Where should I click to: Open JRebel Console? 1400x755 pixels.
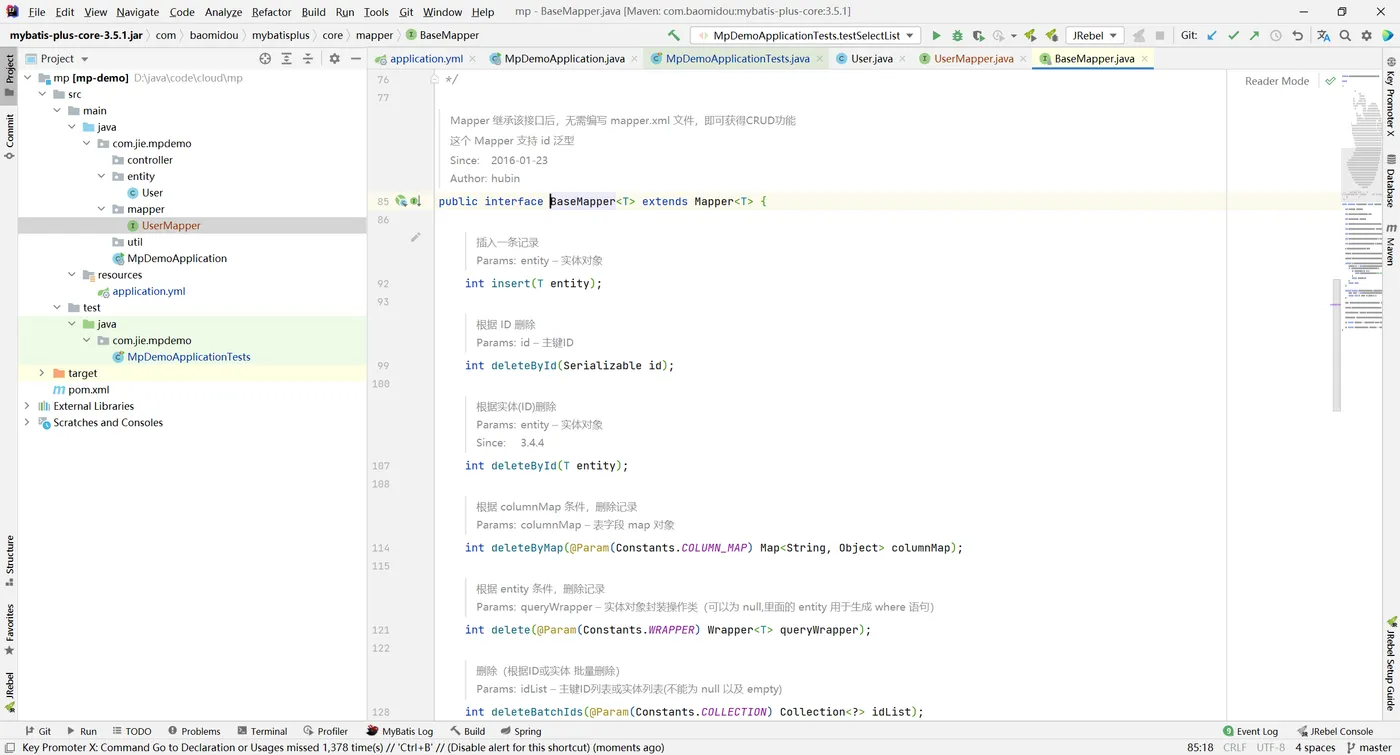[1335, 731]
